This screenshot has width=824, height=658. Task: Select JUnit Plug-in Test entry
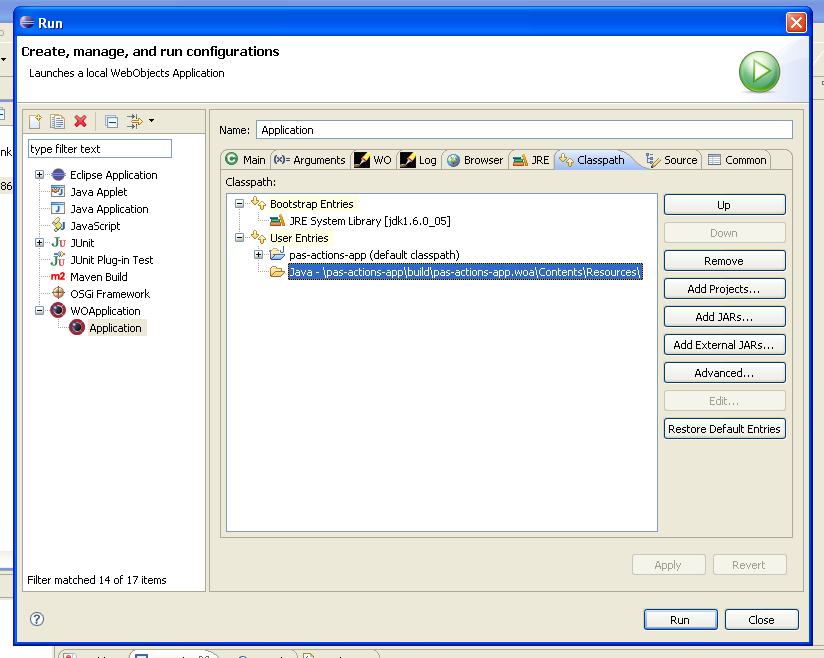(111, 260)
